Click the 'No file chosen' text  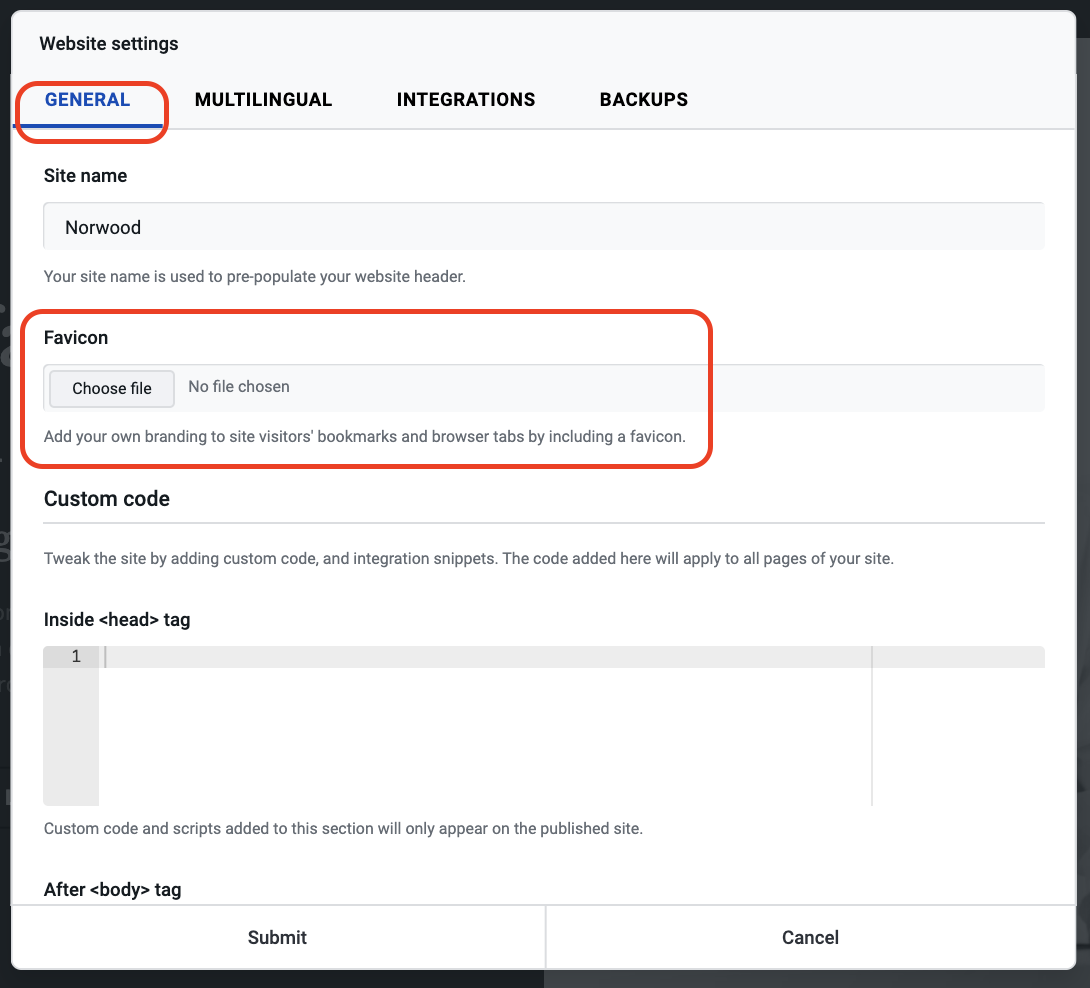(x=239, y=387)
